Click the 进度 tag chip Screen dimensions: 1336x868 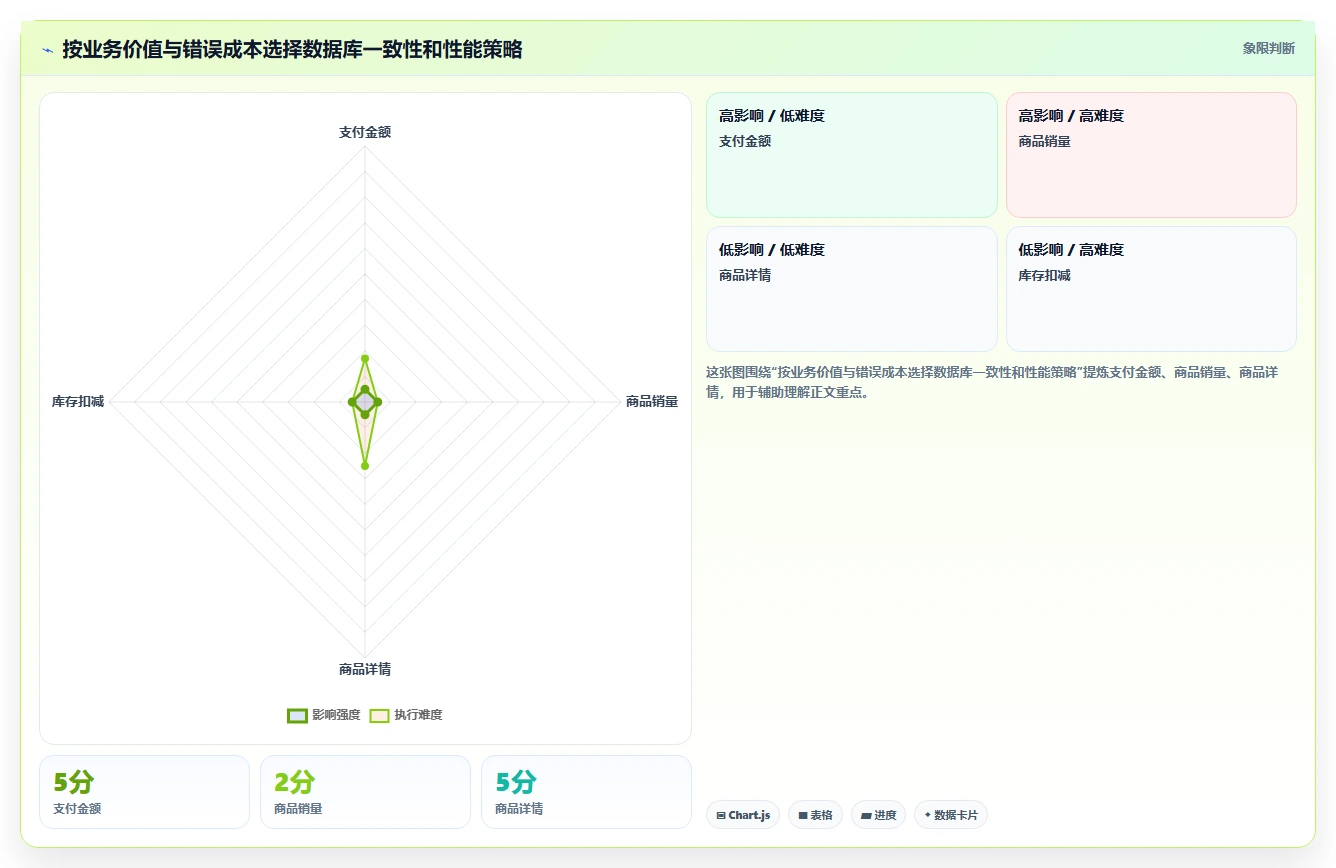coord(878,815)
